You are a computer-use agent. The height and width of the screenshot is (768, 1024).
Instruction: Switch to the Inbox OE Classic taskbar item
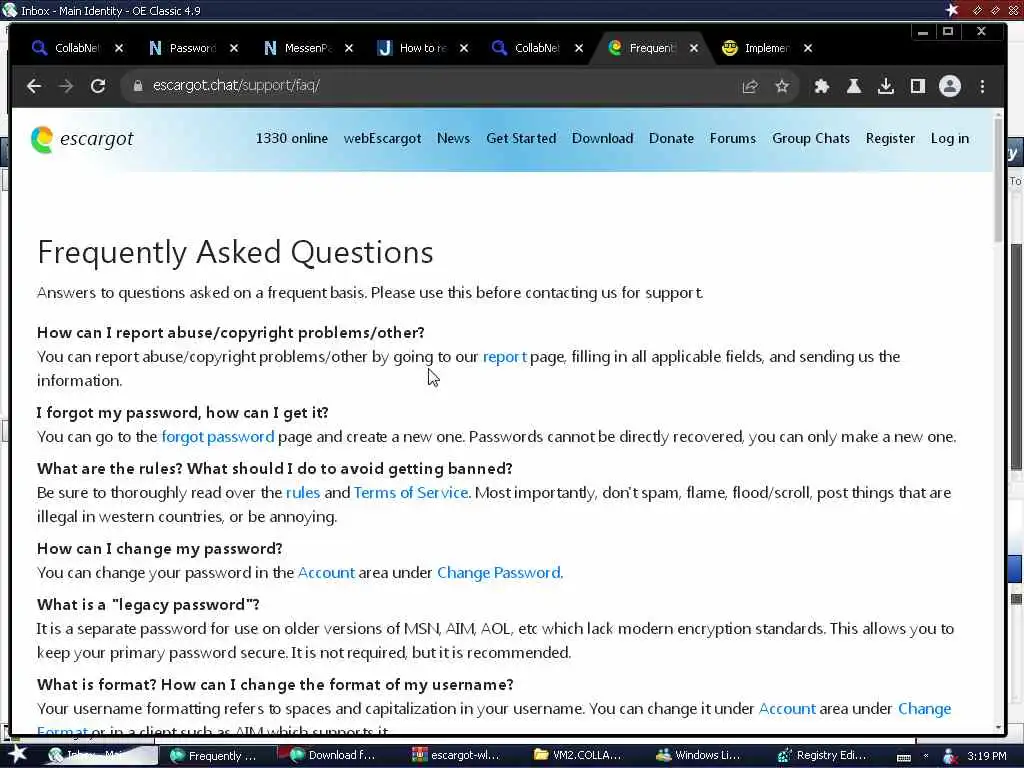click(x=101, y=756)
